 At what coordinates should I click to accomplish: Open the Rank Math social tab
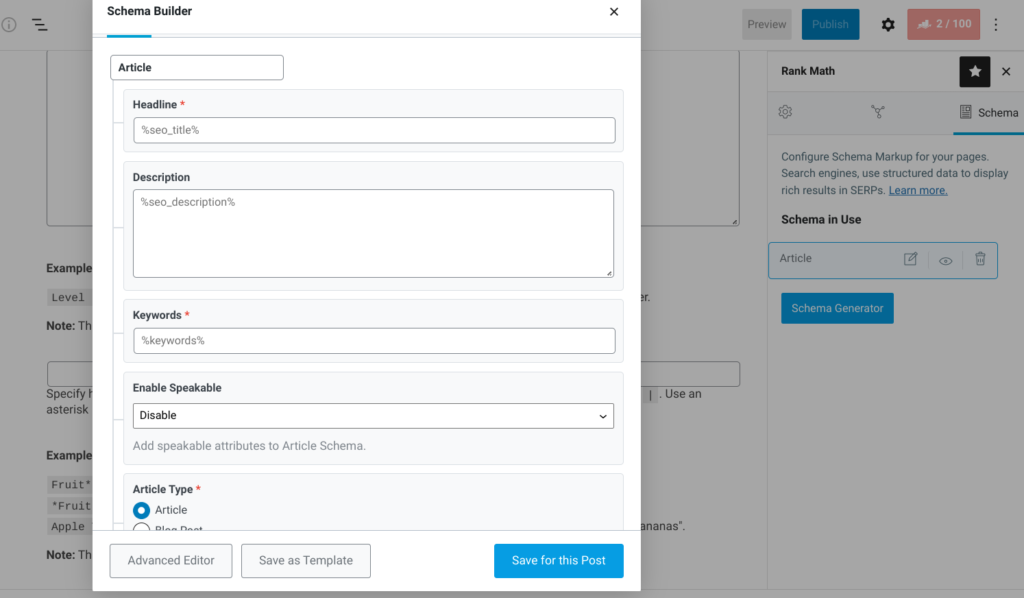click(878, 112)
